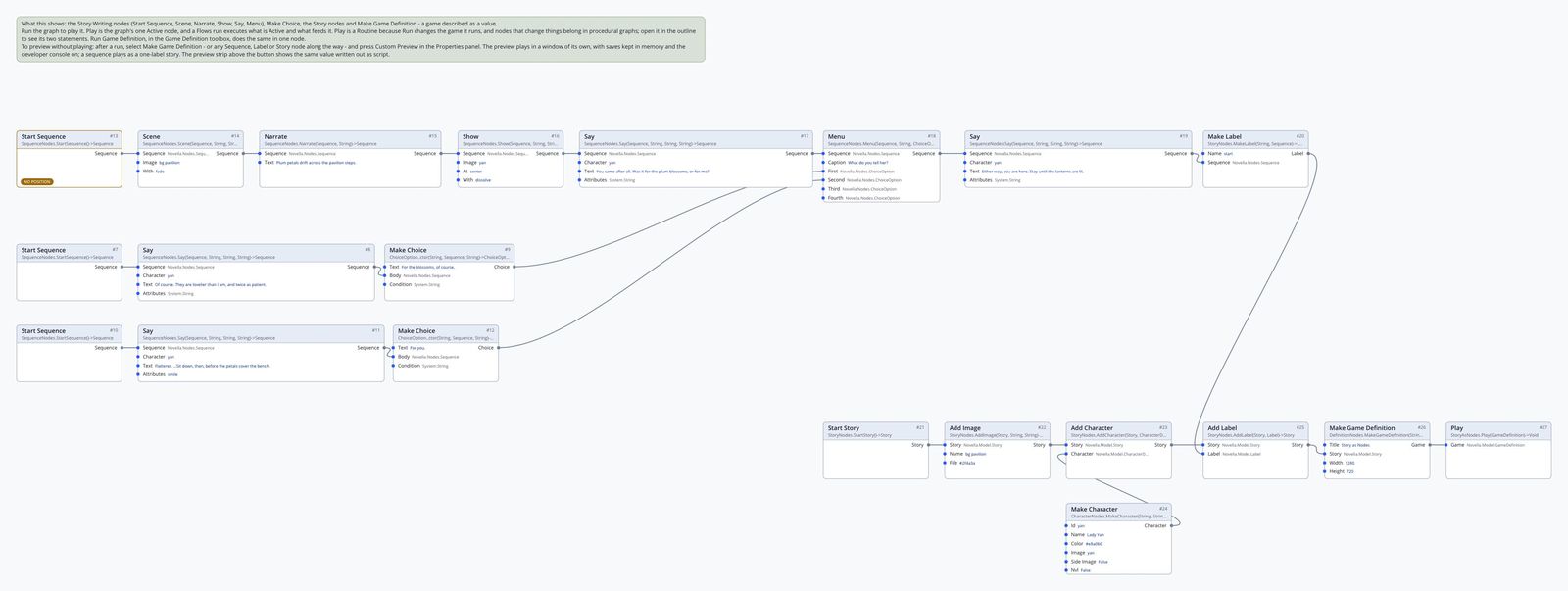Image resolution: width=1568 pixels, height=591 pixels.
Task: Edit Make Game Definition Title 'Story as Nodes'
Action: tap(1355, 445)
